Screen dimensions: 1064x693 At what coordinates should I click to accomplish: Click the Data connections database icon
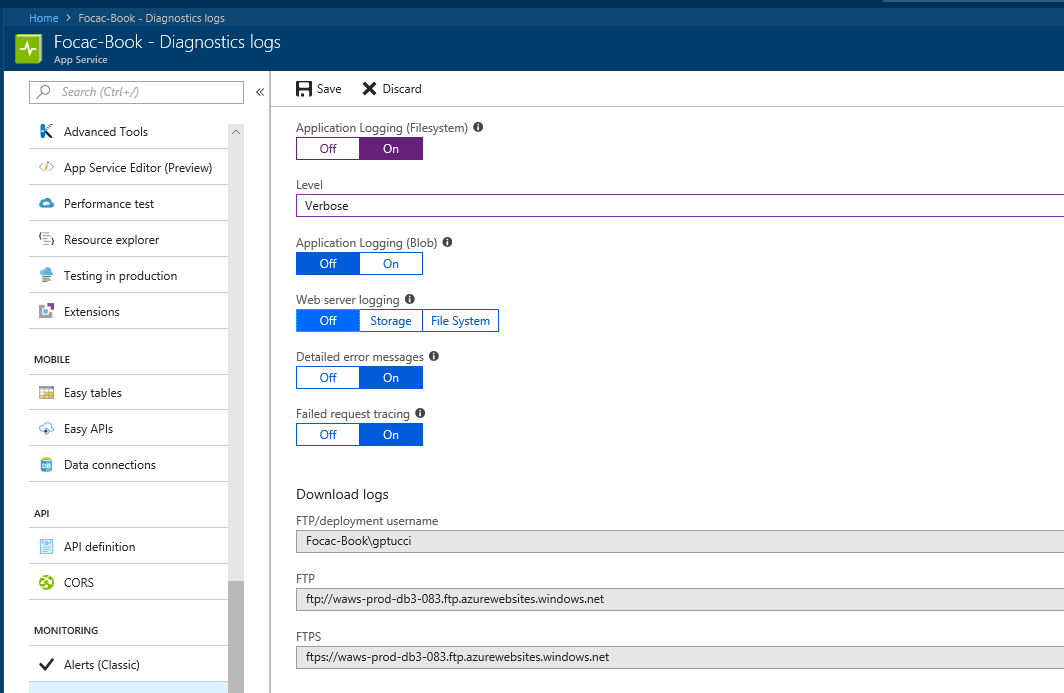click(x=46, y=464)
